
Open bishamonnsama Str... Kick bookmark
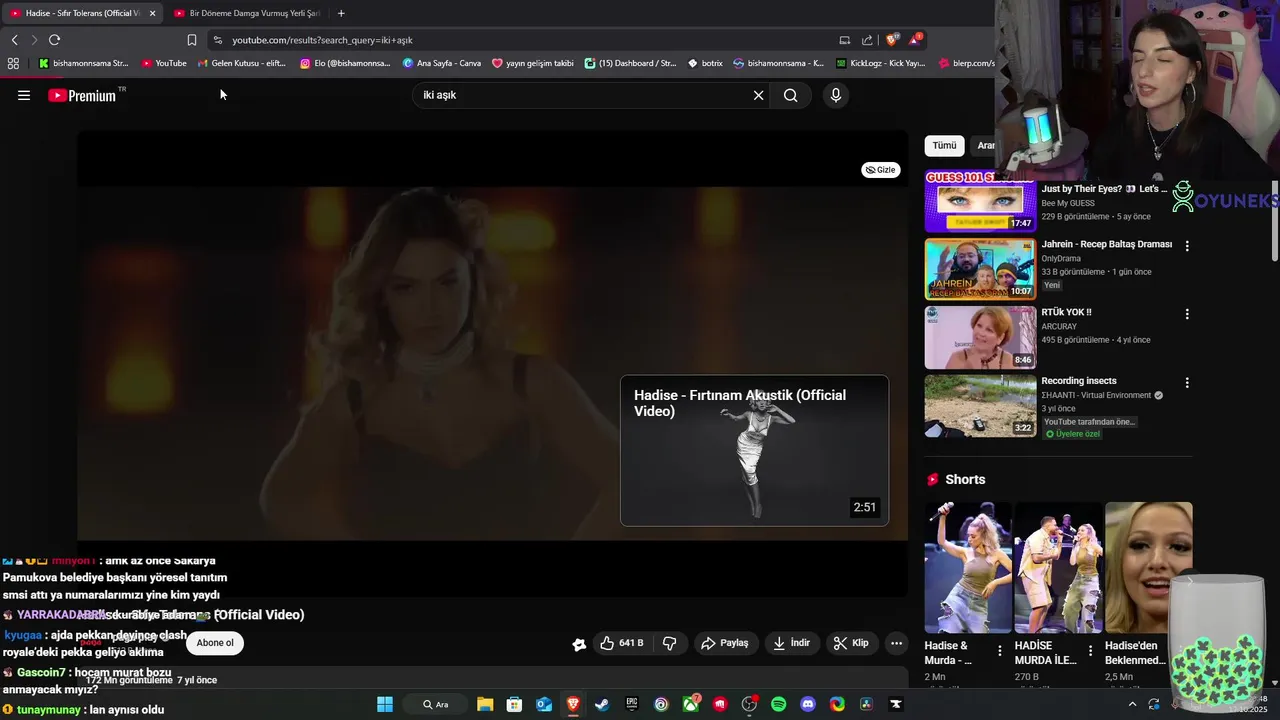83,63
